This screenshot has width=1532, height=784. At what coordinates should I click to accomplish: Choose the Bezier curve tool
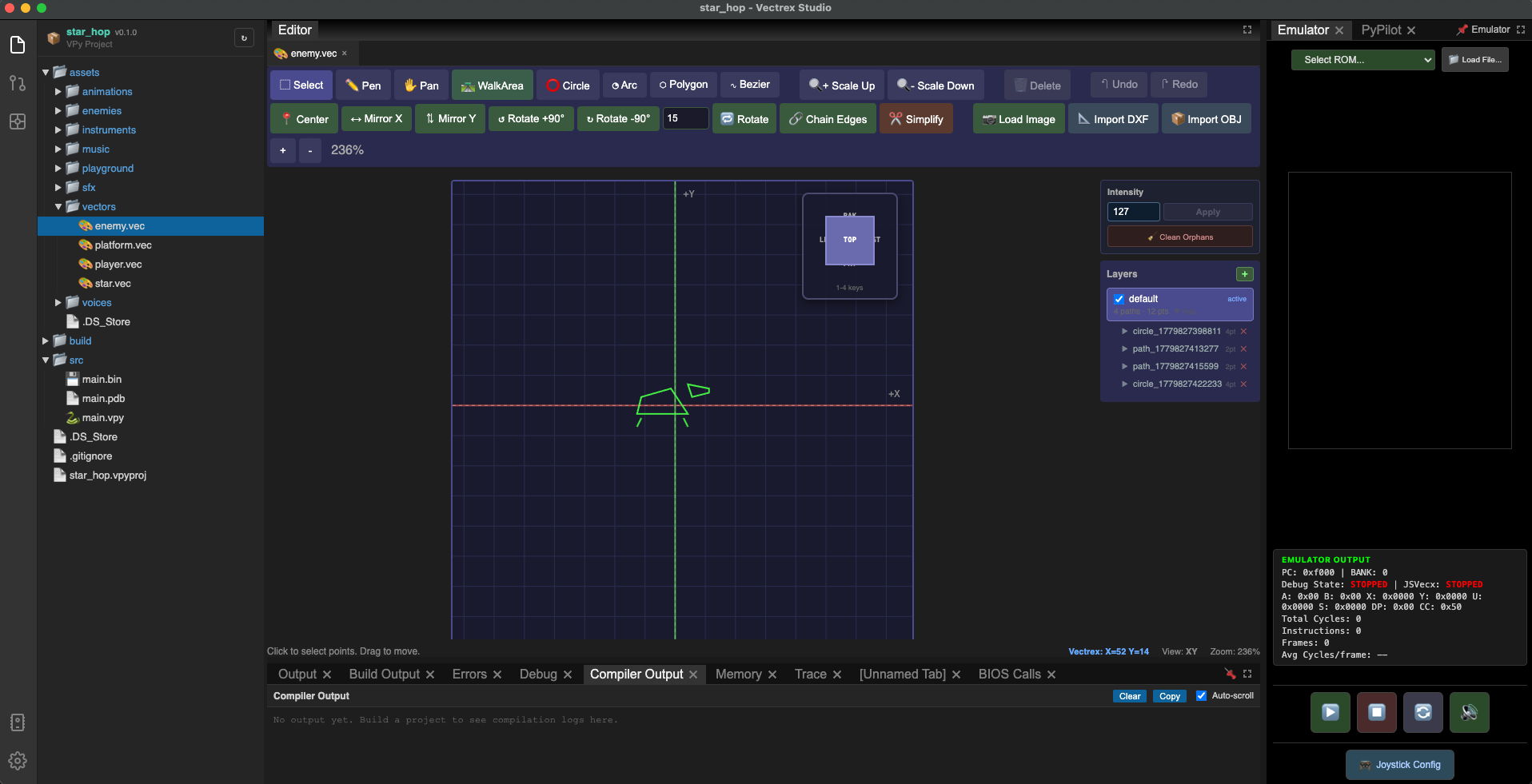pos(750,85)
